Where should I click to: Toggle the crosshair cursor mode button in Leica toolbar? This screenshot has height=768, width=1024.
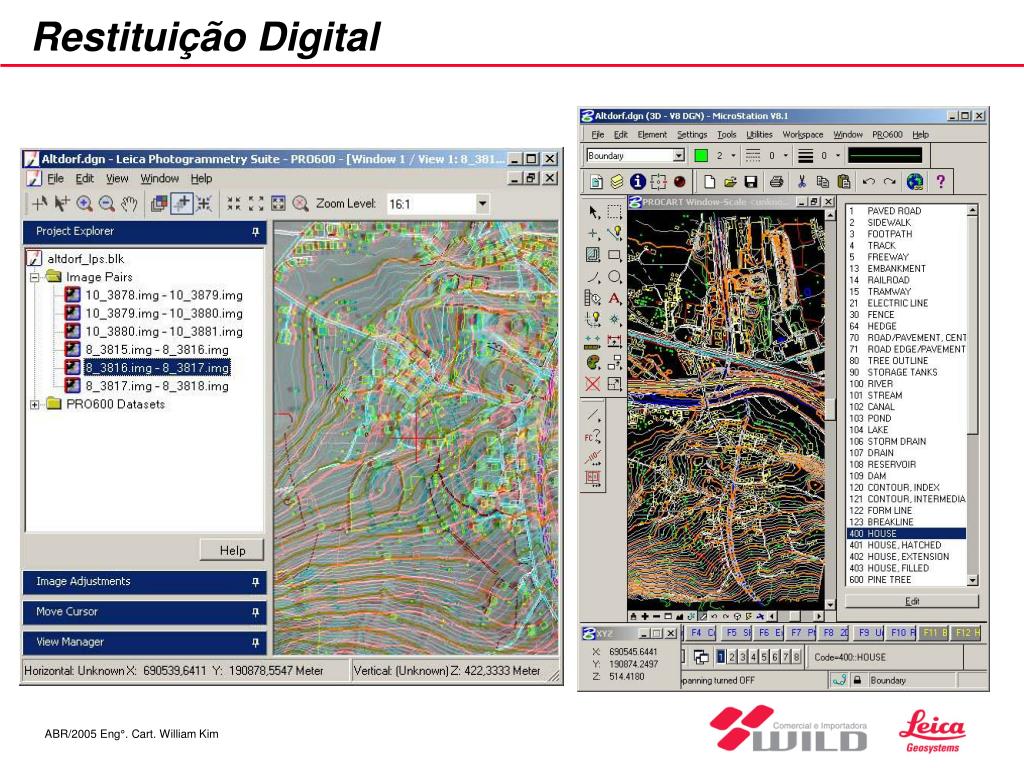(x=182, y=204)
